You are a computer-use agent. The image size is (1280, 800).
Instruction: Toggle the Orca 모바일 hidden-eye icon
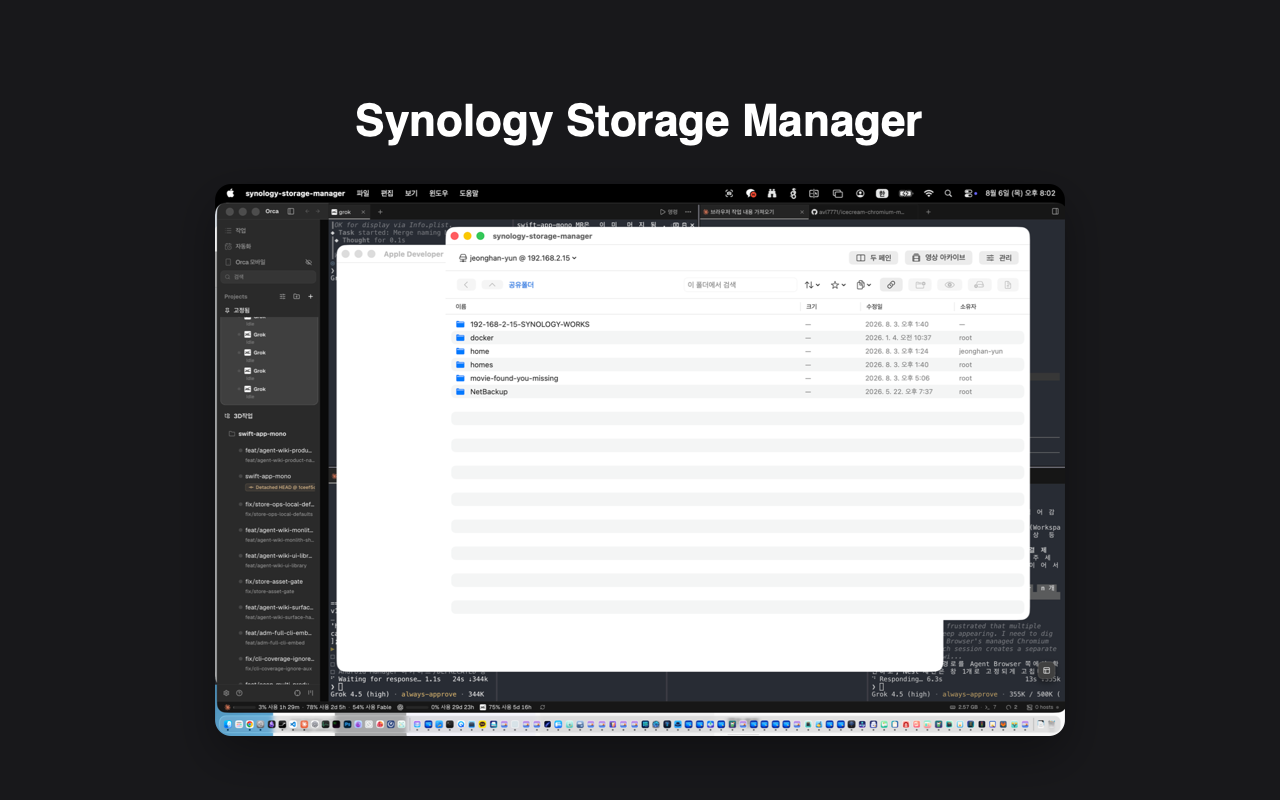[308, 262]
